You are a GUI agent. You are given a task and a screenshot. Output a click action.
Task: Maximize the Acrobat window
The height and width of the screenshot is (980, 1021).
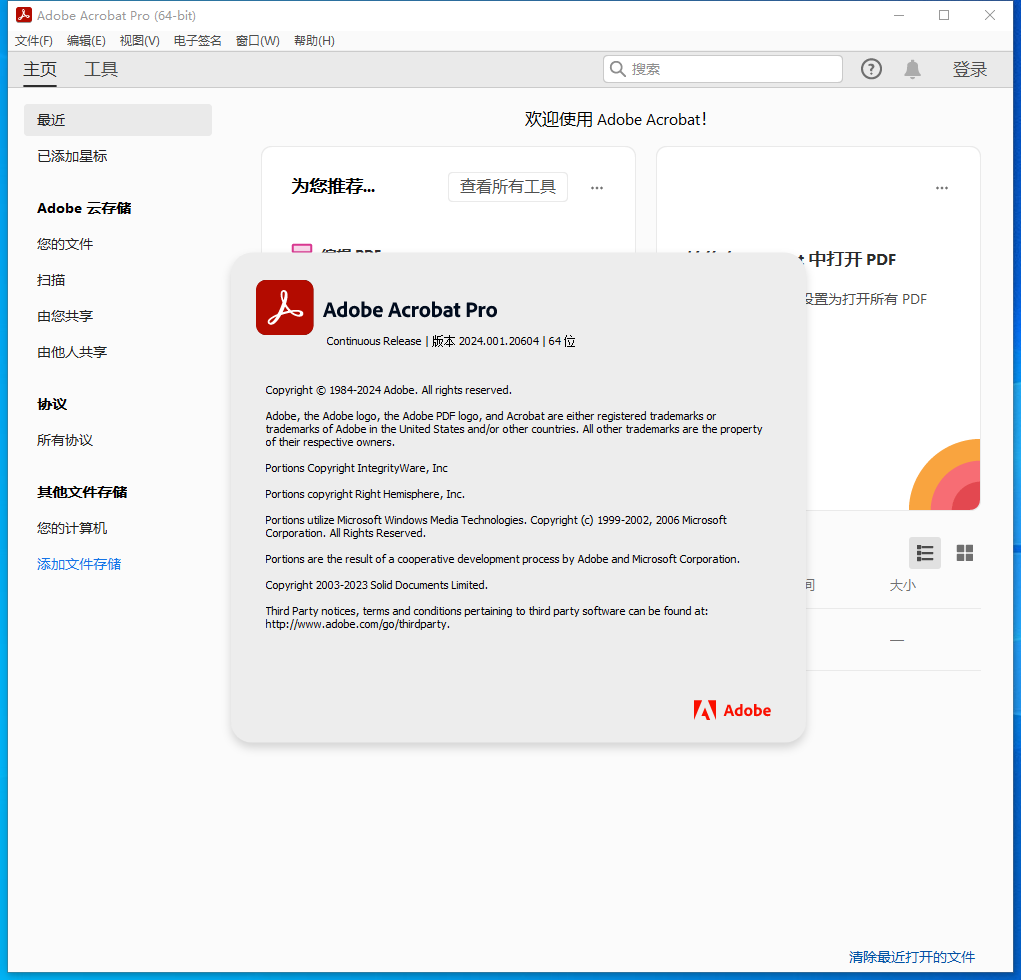(x=944, y=15)
